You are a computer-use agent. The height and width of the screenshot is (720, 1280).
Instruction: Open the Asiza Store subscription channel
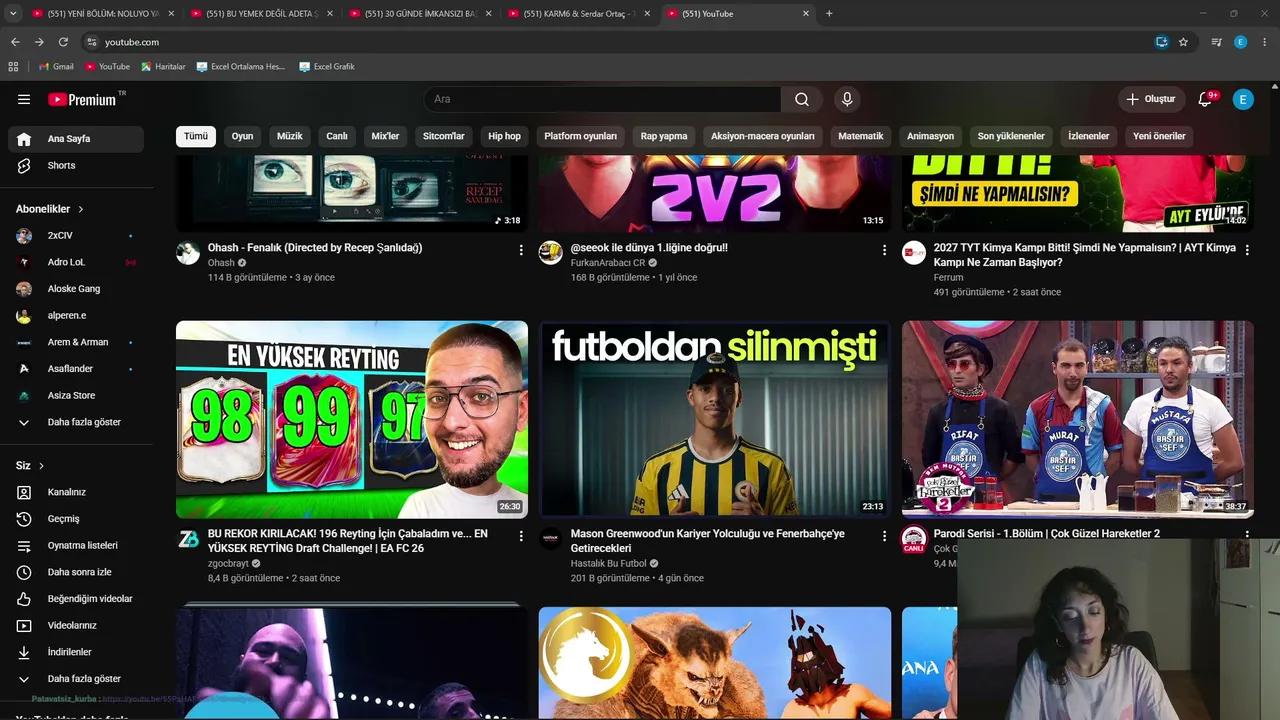pyautogui.click(x=76, y=395)
